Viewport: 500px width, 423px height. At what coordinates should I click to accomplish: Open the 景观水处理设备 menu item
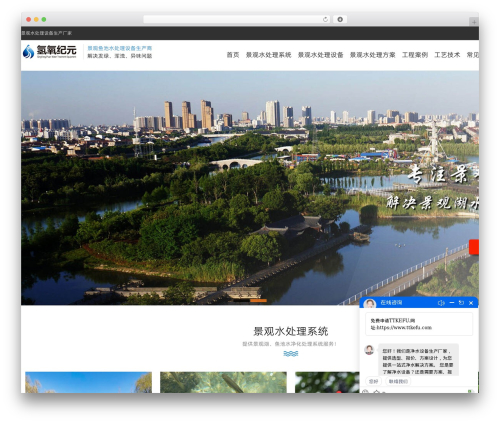[x=321, y=55]
